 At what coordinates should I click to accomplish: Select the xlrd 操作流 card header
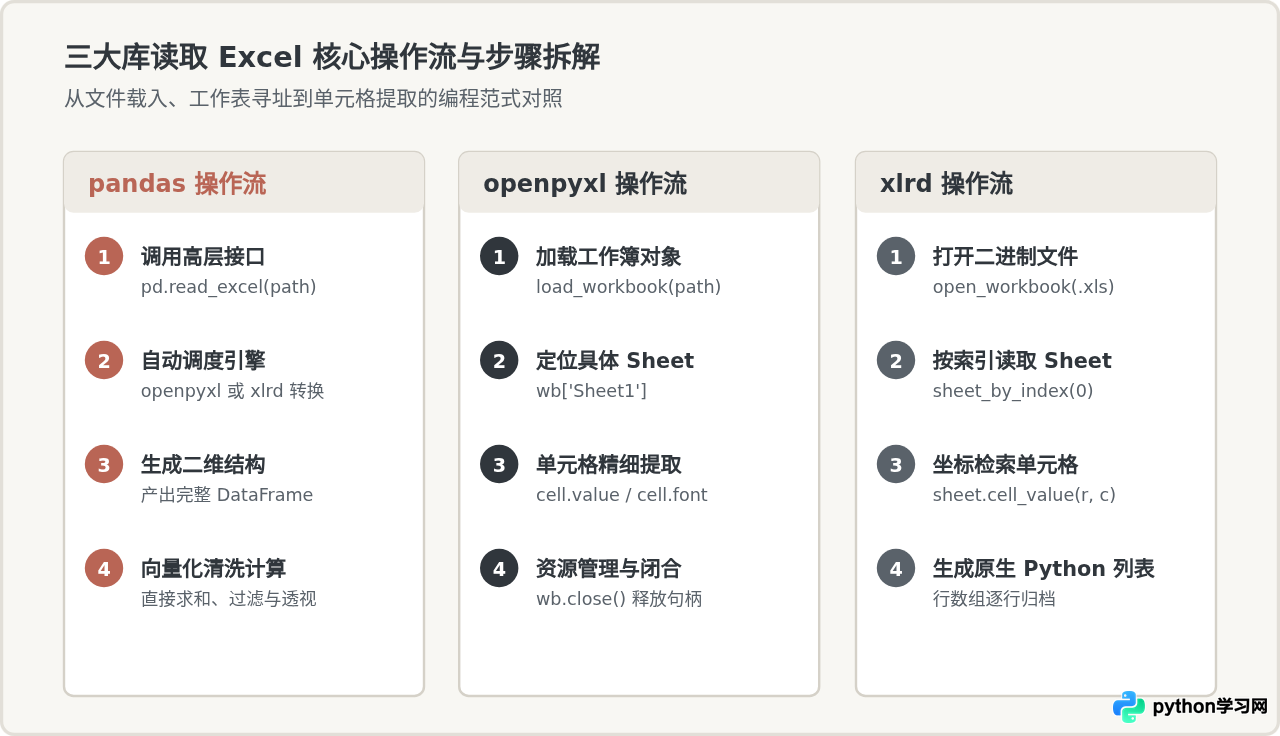pyautogui.click(x=1036, y=183)
